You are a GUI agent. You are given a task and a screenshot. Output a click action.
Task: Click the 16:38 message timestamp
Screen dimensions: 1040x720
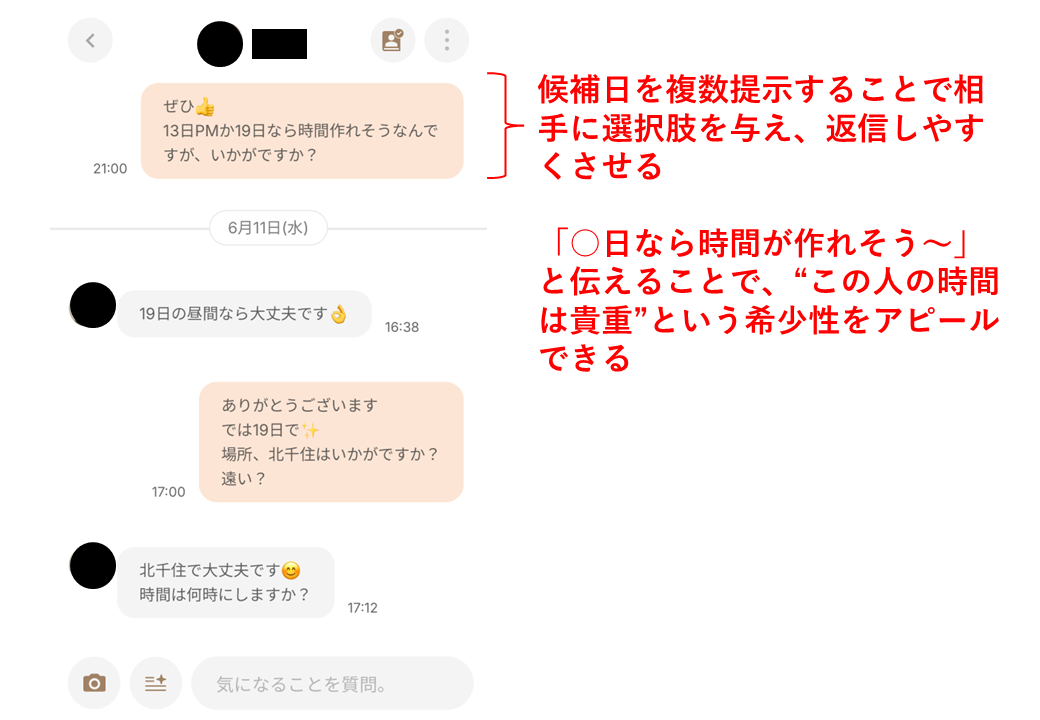point(402,327)
